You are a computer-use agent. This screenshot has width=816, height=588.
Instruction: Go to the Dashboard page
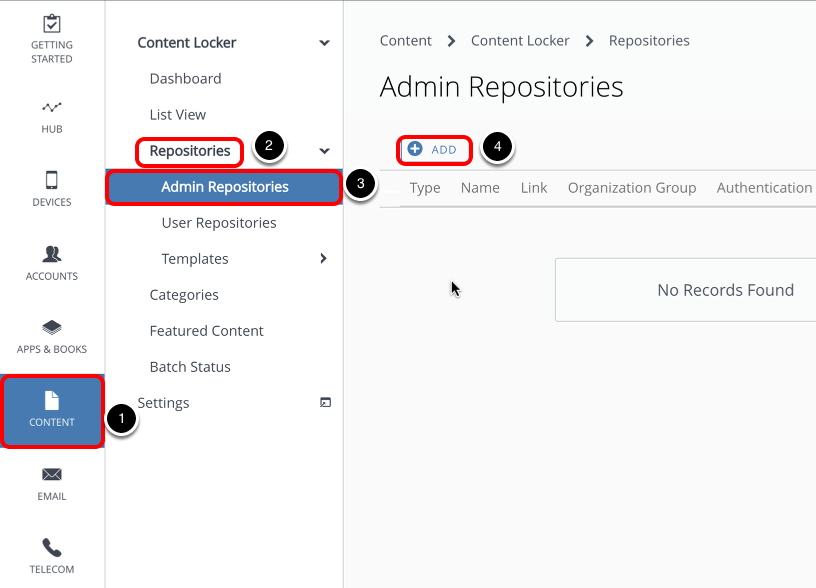tap(185, 79)
